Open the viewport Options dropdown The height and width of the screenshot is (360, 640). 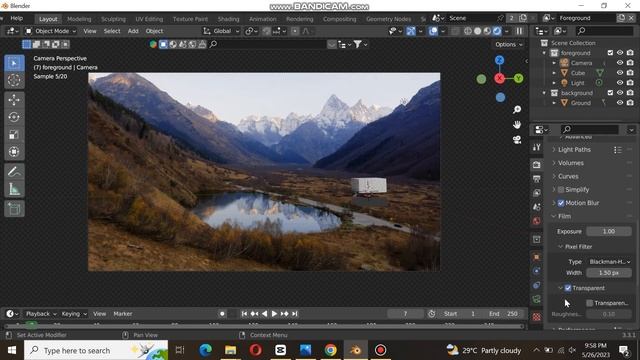point(509,44)
